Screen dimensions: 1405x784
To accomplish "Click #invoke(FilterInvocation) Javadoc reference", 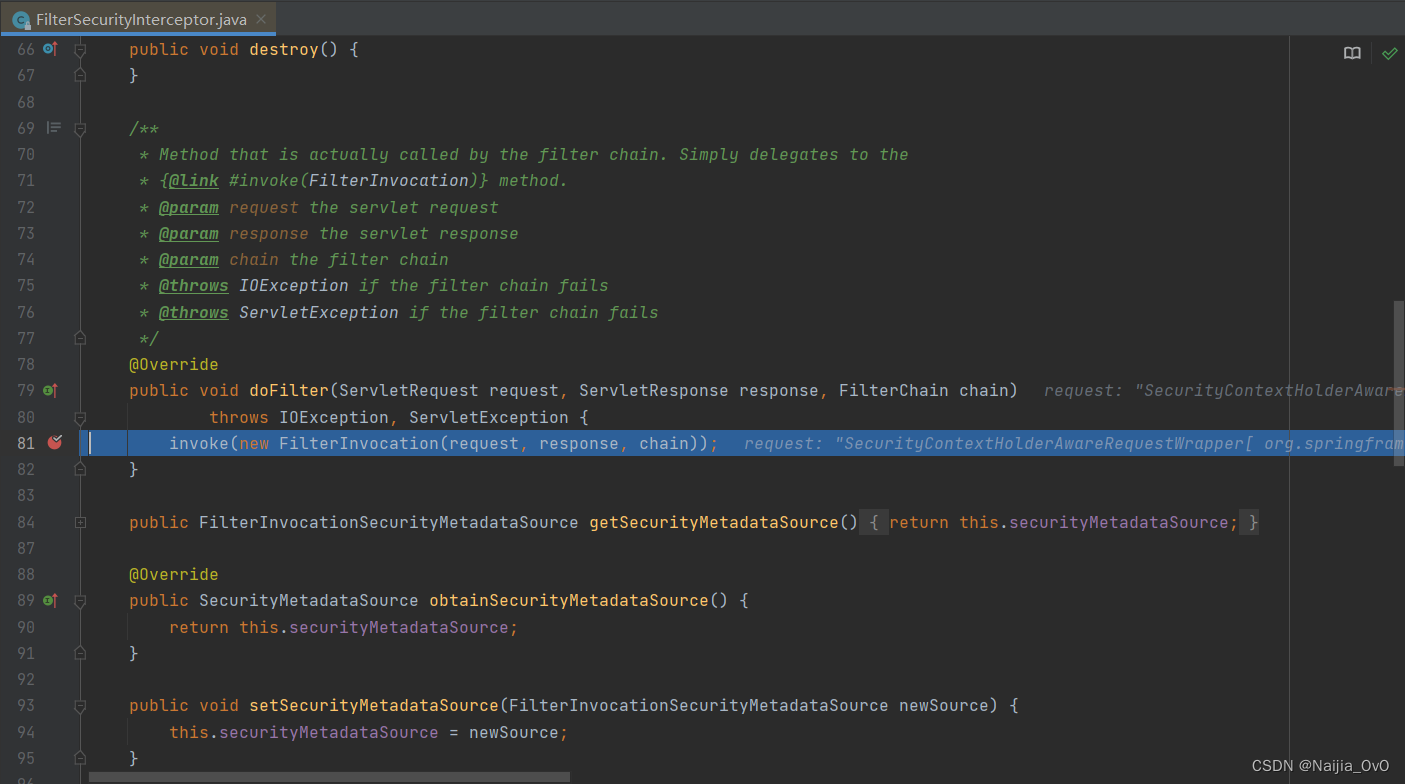I will 354,181.
